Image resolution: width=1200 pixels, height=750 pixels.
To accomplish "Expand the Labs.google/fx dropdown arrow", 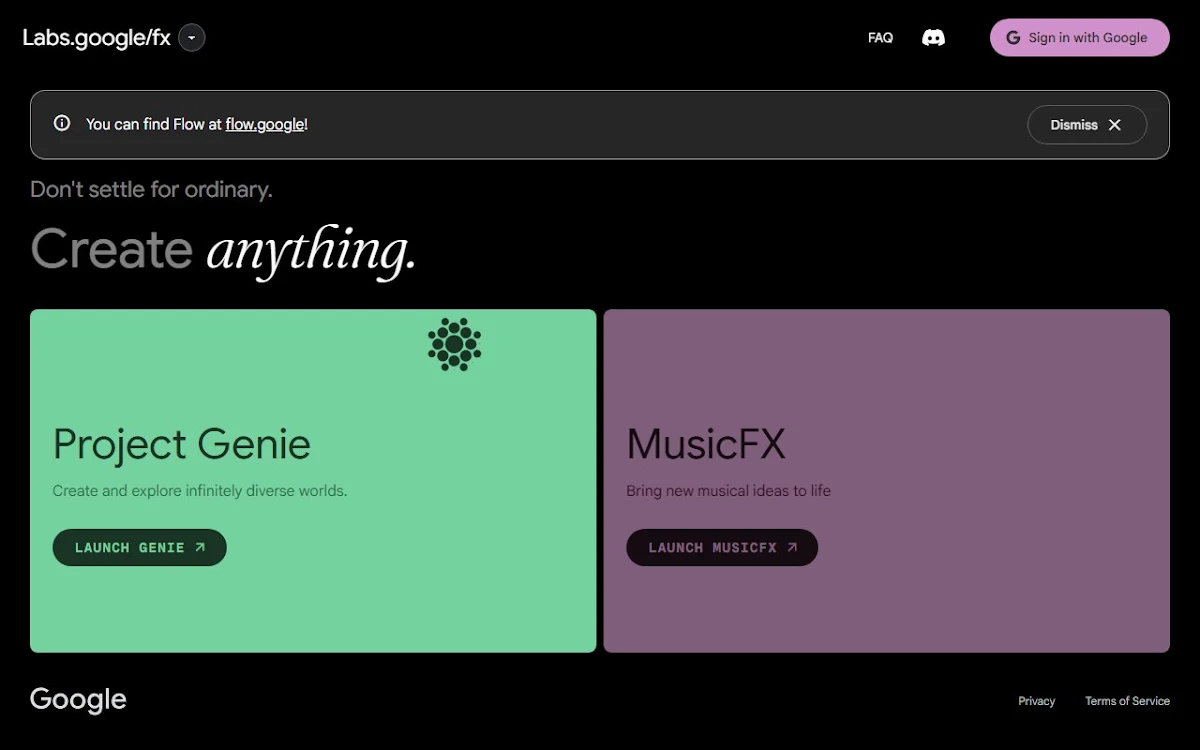I will [192, 38].
